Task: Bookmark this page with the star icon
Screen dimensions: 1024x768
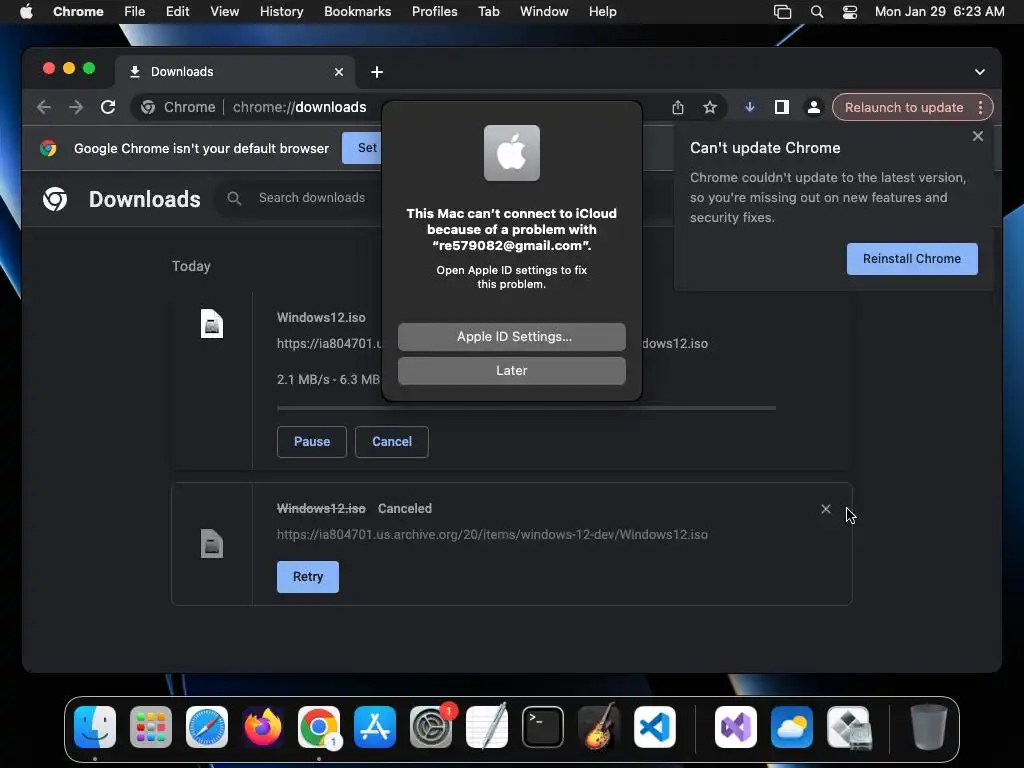Action: (710, 107)
